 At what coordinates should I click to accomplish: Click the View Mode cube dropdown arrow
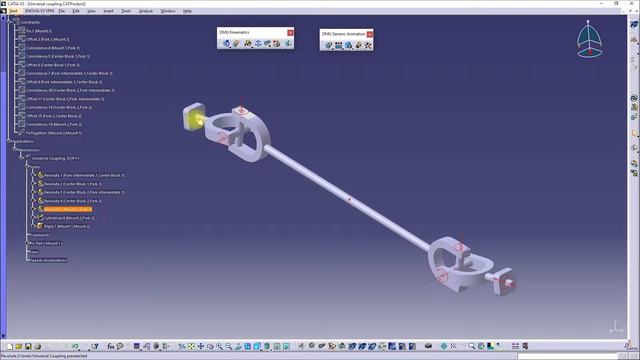261,349
